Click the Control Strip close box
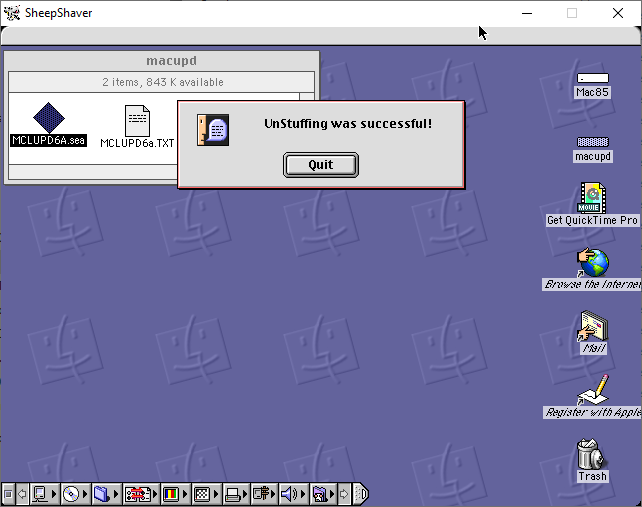 click(x=8, y=494)
